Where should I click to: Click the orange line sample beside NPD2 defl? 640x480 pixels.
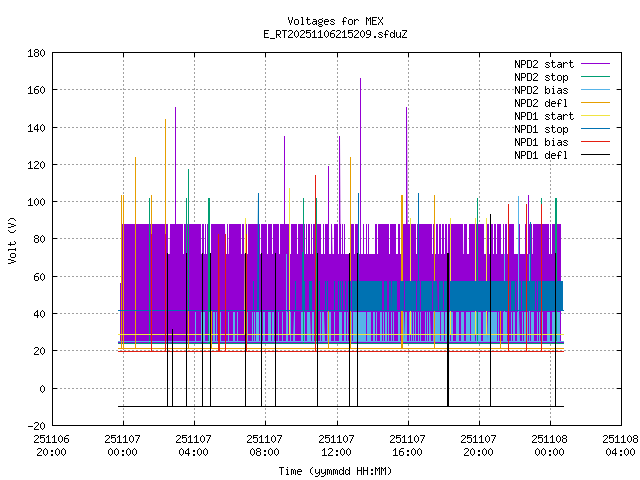(x=595, y=103)
